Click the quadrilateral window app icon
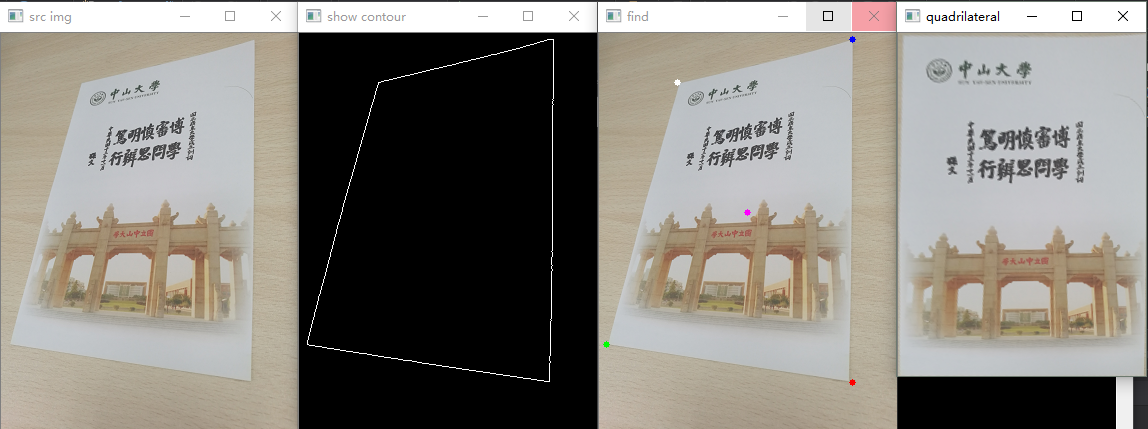Screen dimensions: 1148x429 tap(912, 16)
